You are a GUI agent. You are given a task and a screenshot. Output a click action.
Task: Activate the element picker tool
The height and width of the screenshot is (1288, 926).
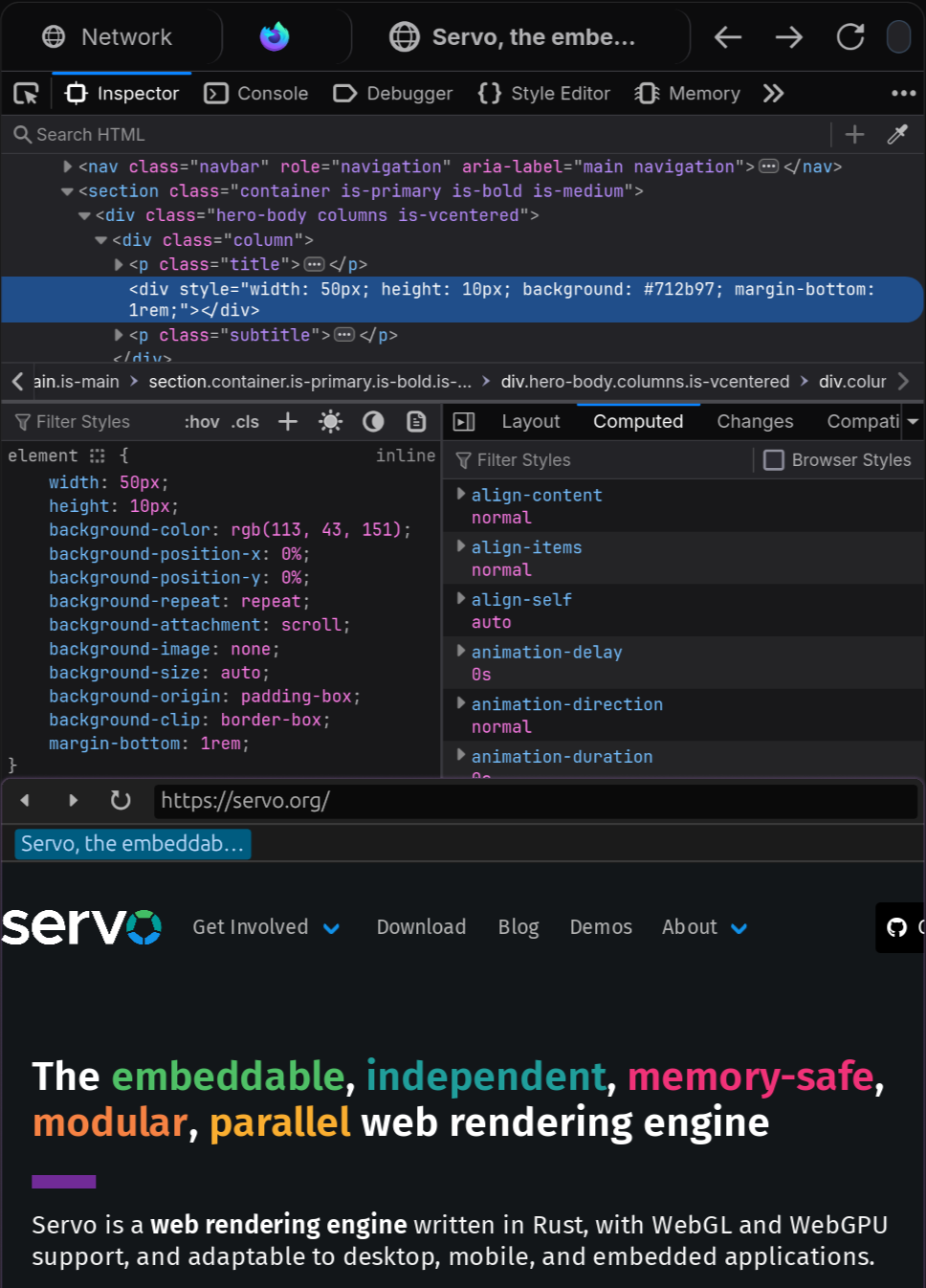(x=26, y=94)
